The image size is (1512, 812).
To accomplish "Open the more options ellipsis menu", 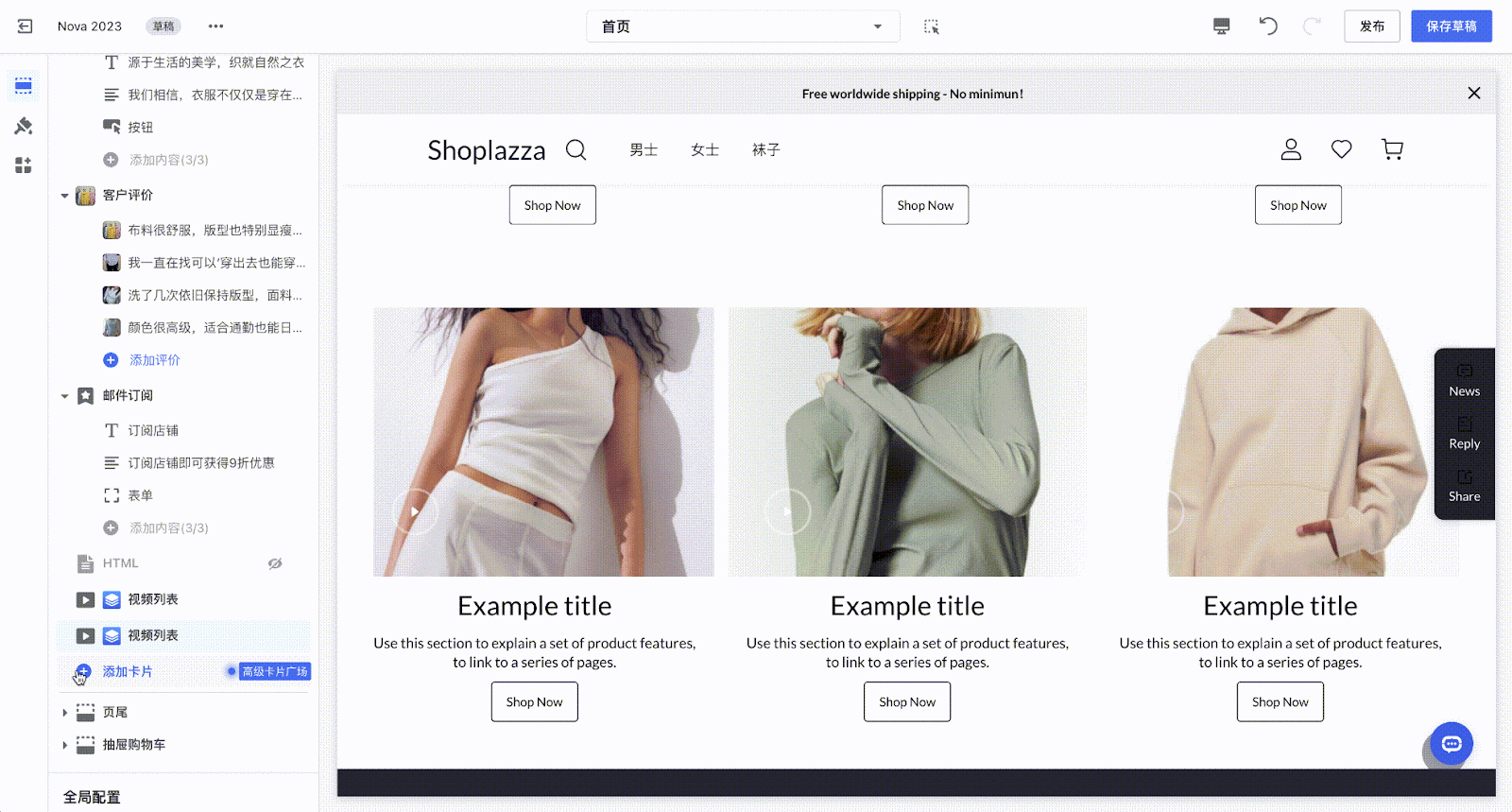I will coord(216,26).
